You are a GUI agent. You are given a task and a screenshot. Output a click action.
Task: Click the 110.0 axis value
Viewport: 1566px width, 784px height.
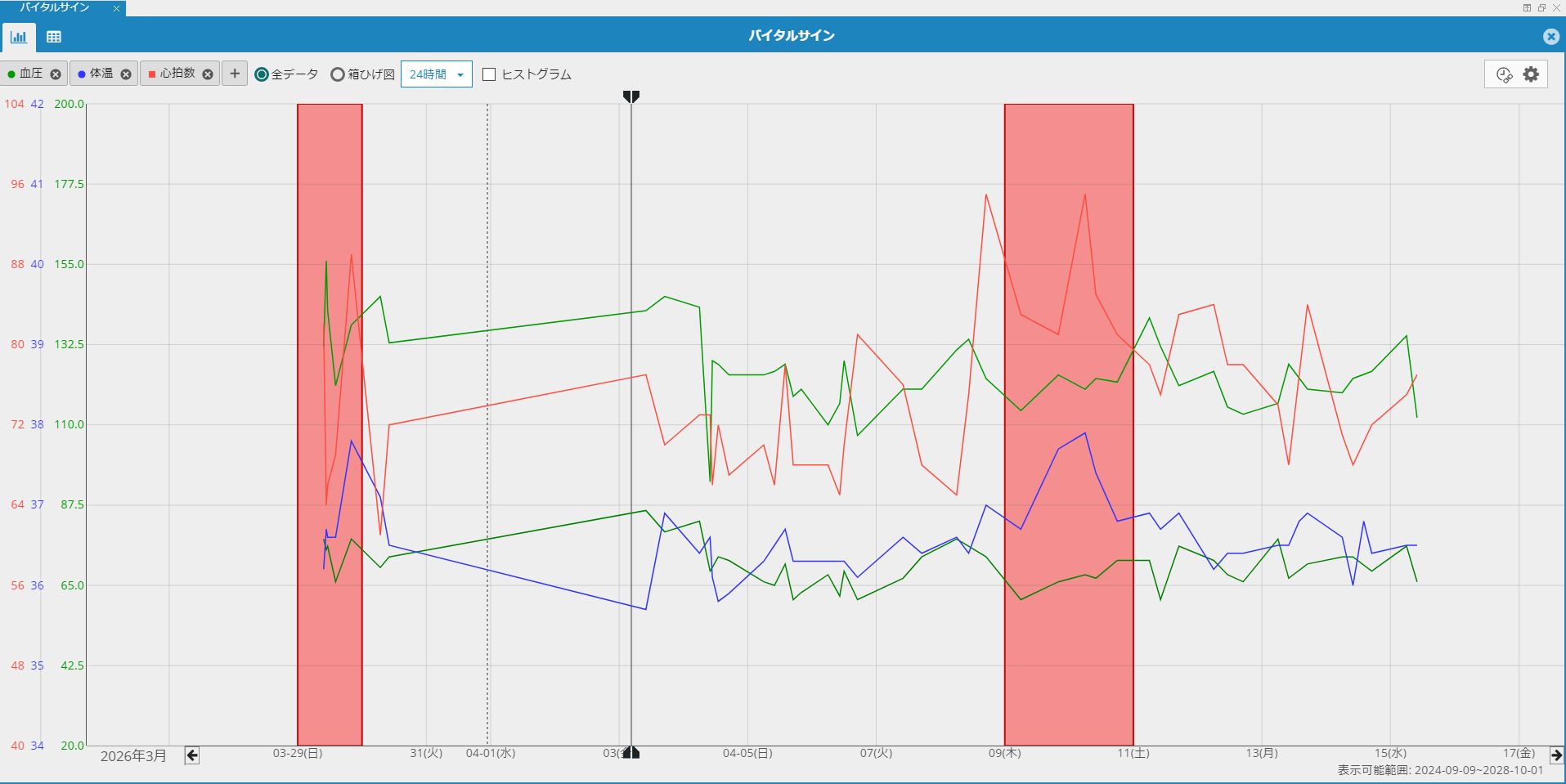pos(70,424)
